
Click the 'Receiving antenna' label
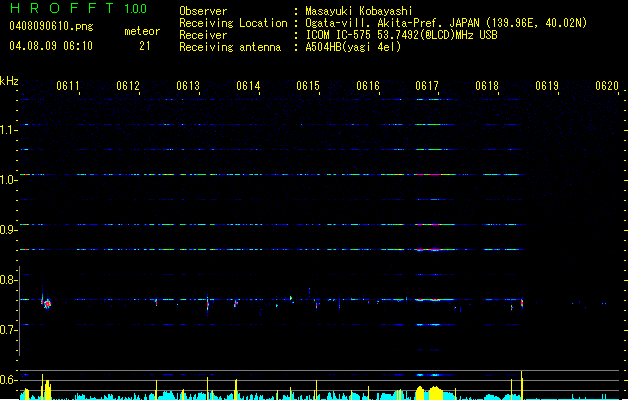pyautogui.click(x=230, y=47)
